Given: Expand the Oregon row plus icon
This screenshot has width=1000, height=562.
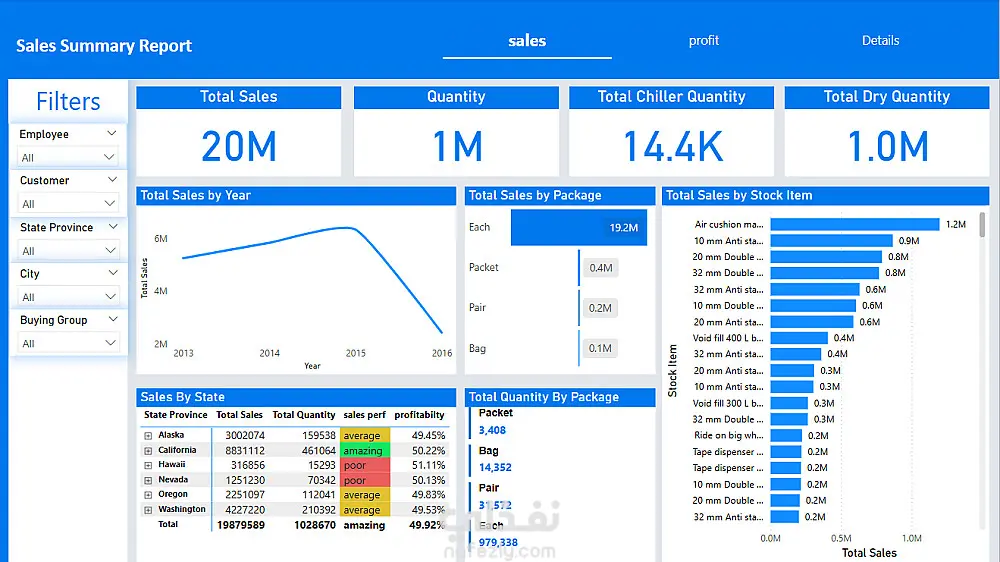Looking at the screenshot, I should click(x=148, y=495).
